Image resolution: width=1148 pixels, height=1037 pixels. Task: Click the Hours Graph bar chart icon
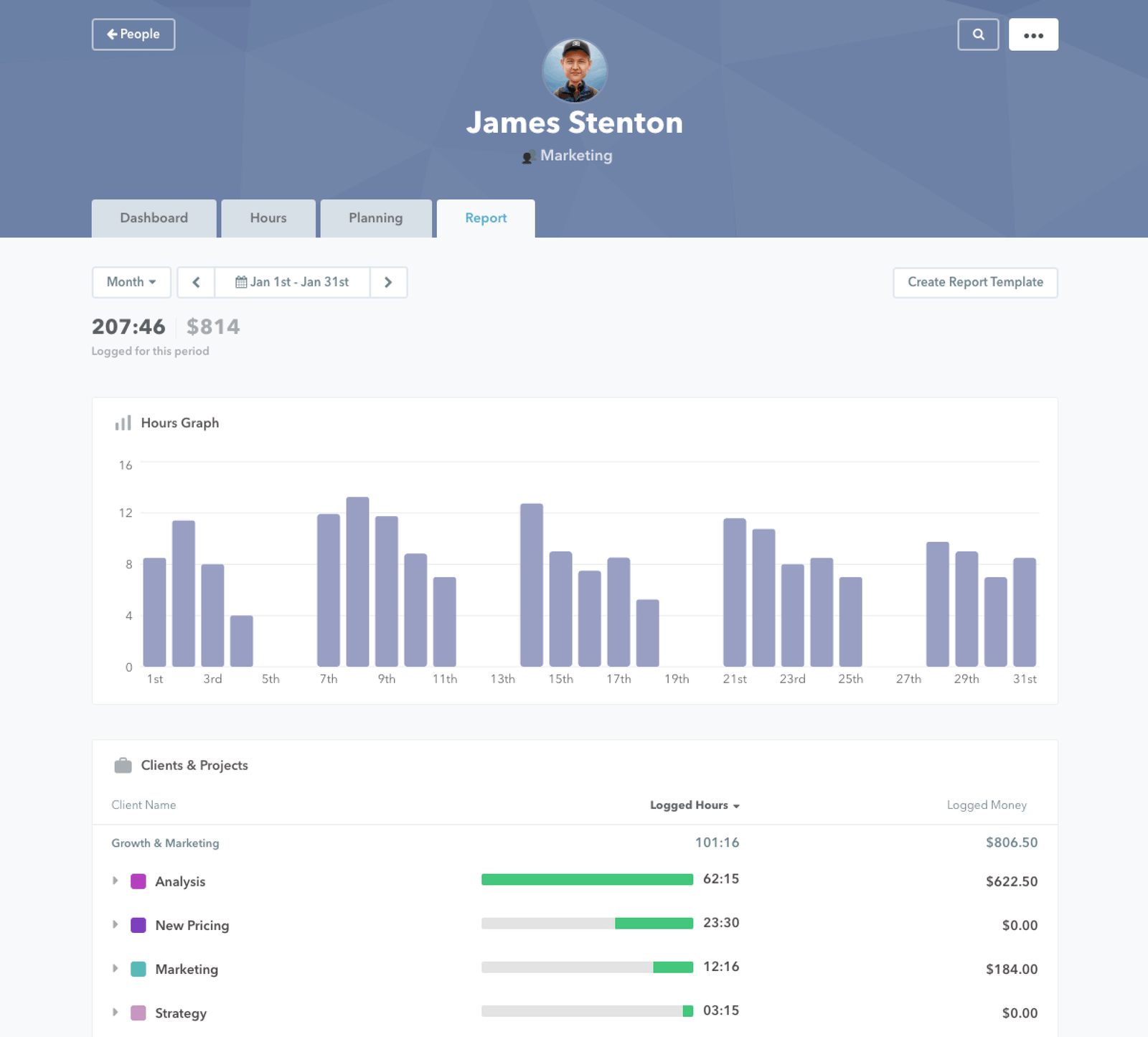coord(123,423)
